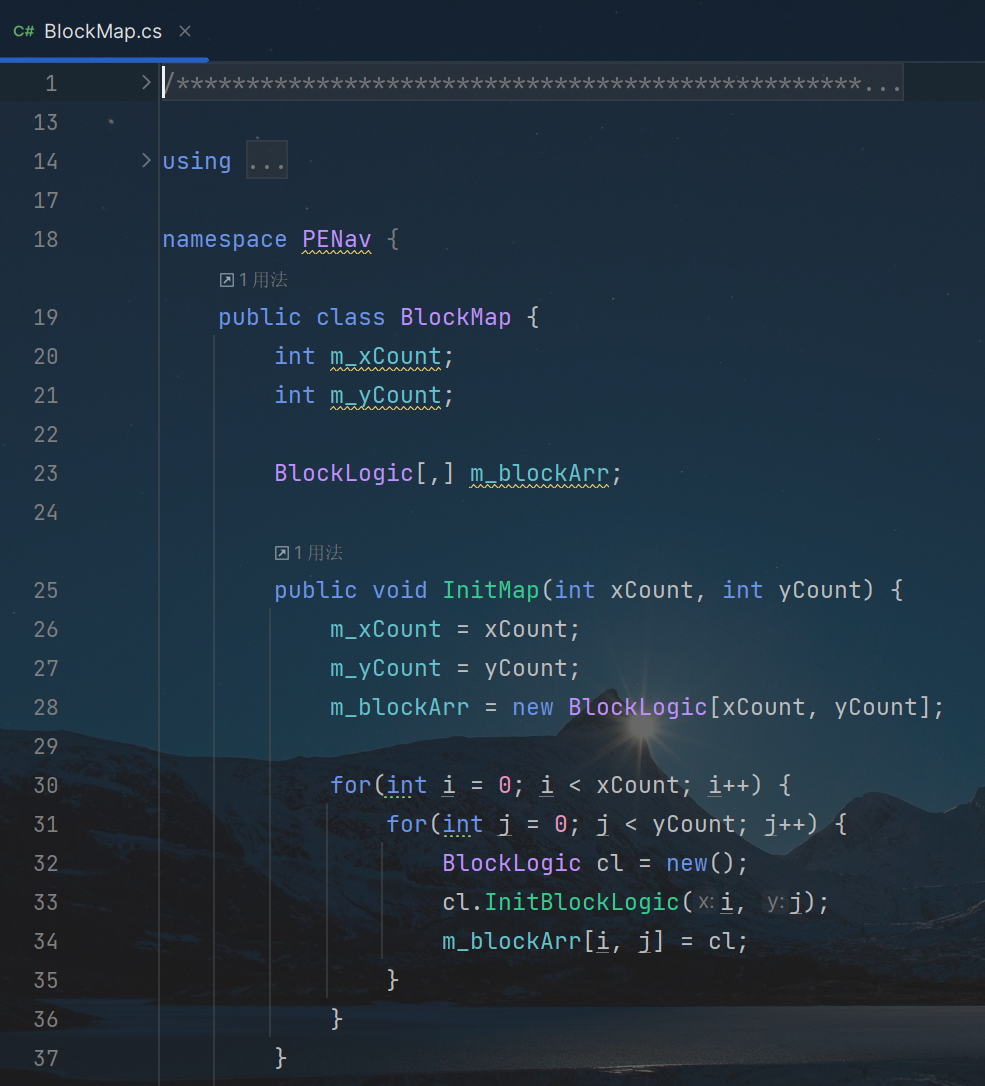Click line number 18 in the gutter

pyautogui.click(x=46, y=240)
